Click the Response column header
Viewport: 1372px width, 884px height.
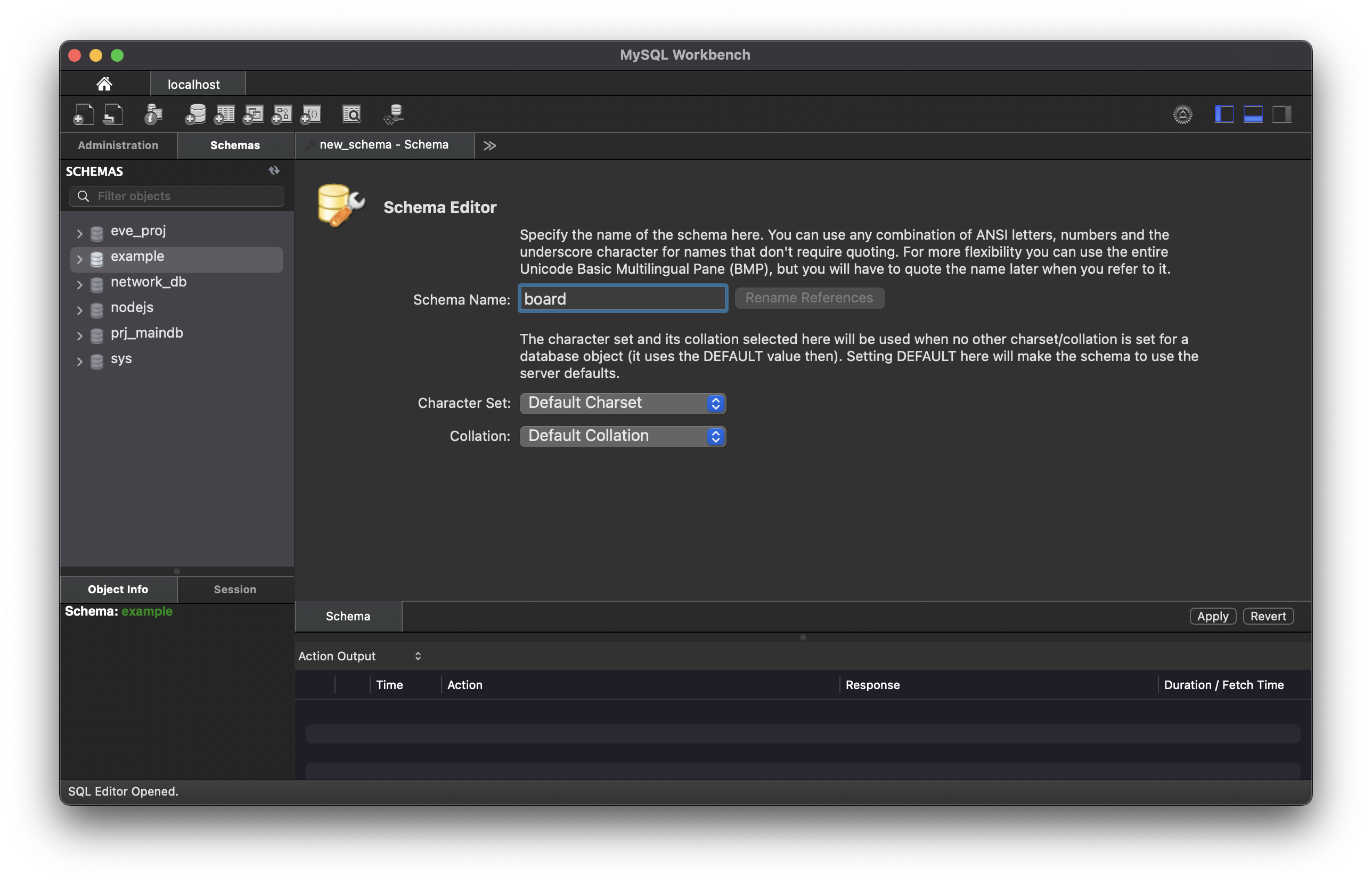click(872, 685)
